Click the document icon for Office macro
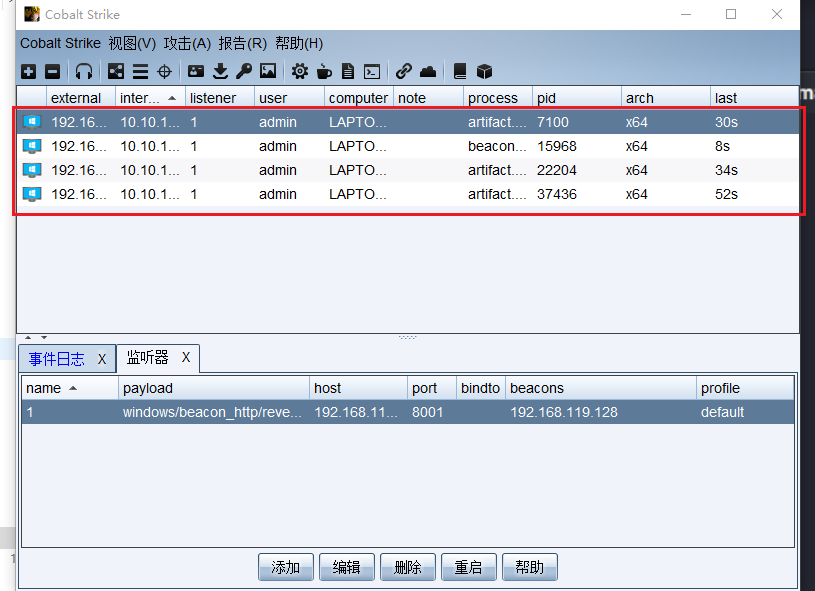Viewport: 815px width, 591px height. 348,71
